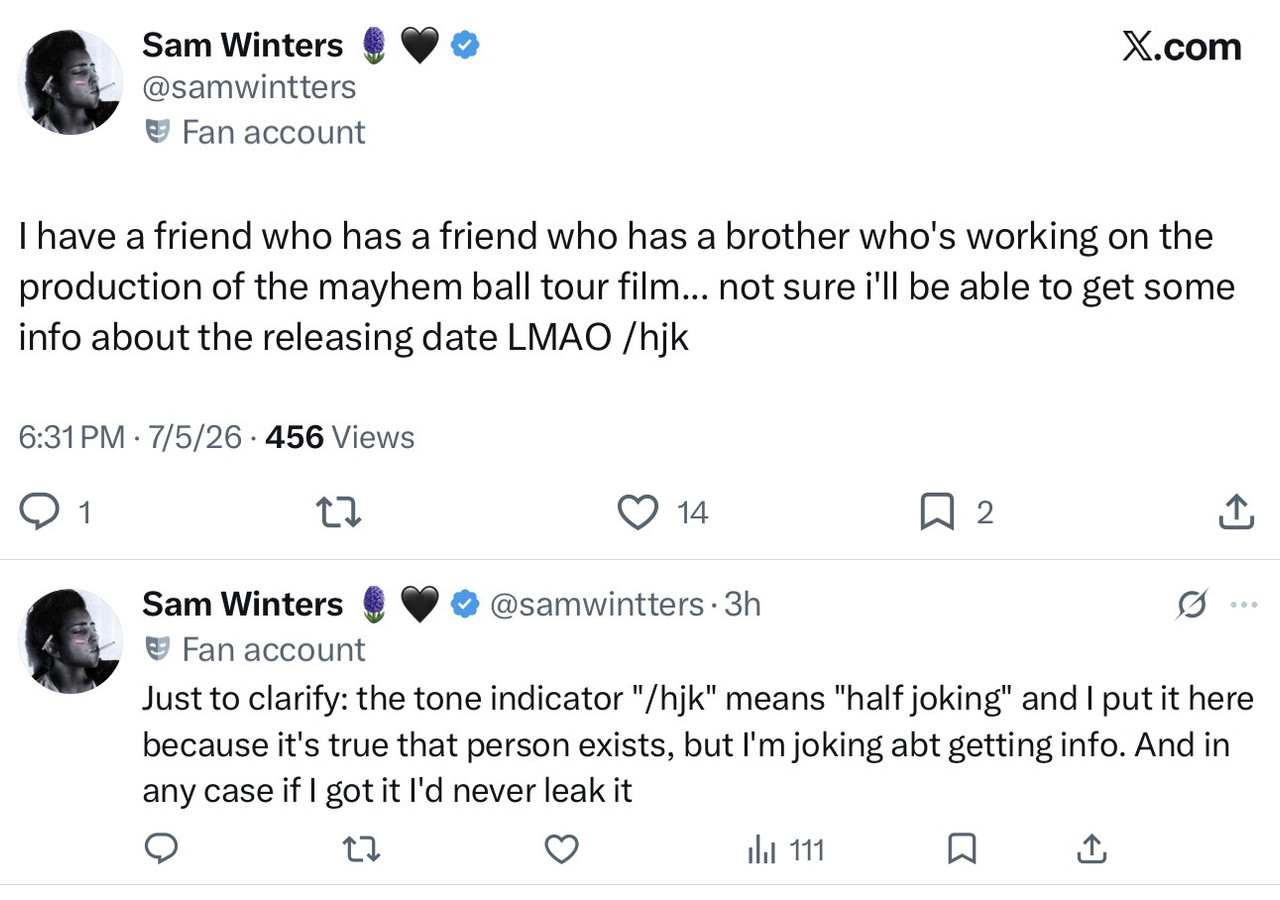Click the Grok slashed-circle icon on reply
The height and width of the screenshot is (900, 1280).
[x=1194, y=605]
